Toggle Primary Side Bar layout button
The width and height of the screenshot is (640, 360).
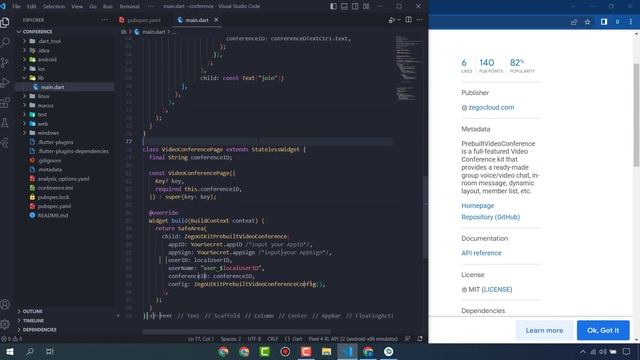(333, 6)
